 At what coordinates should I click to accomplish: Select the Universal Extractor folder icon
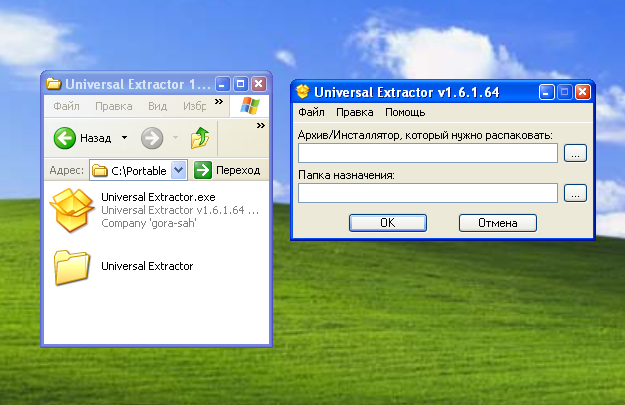pos(72,267)
